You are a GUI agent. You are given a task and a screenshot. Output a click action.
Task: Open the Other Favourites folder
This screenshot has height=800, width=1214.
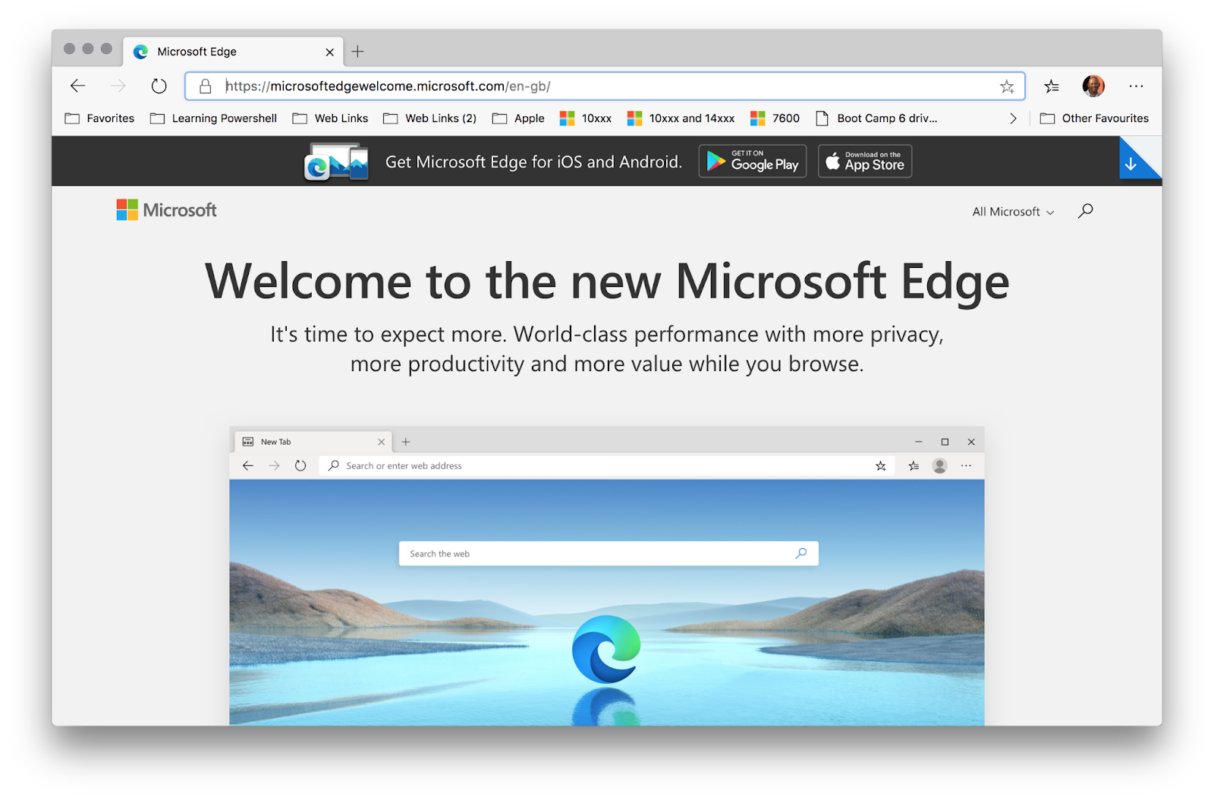coord(1094,118)
